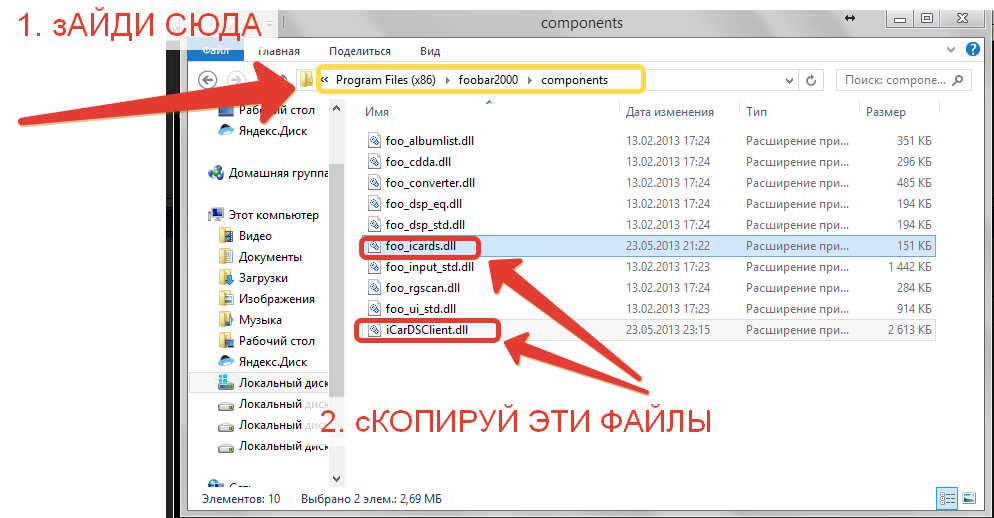The height and width of the screenshot is (518, 994).
Task: Select the foo_icards.dll file
Action: [421, 246]
